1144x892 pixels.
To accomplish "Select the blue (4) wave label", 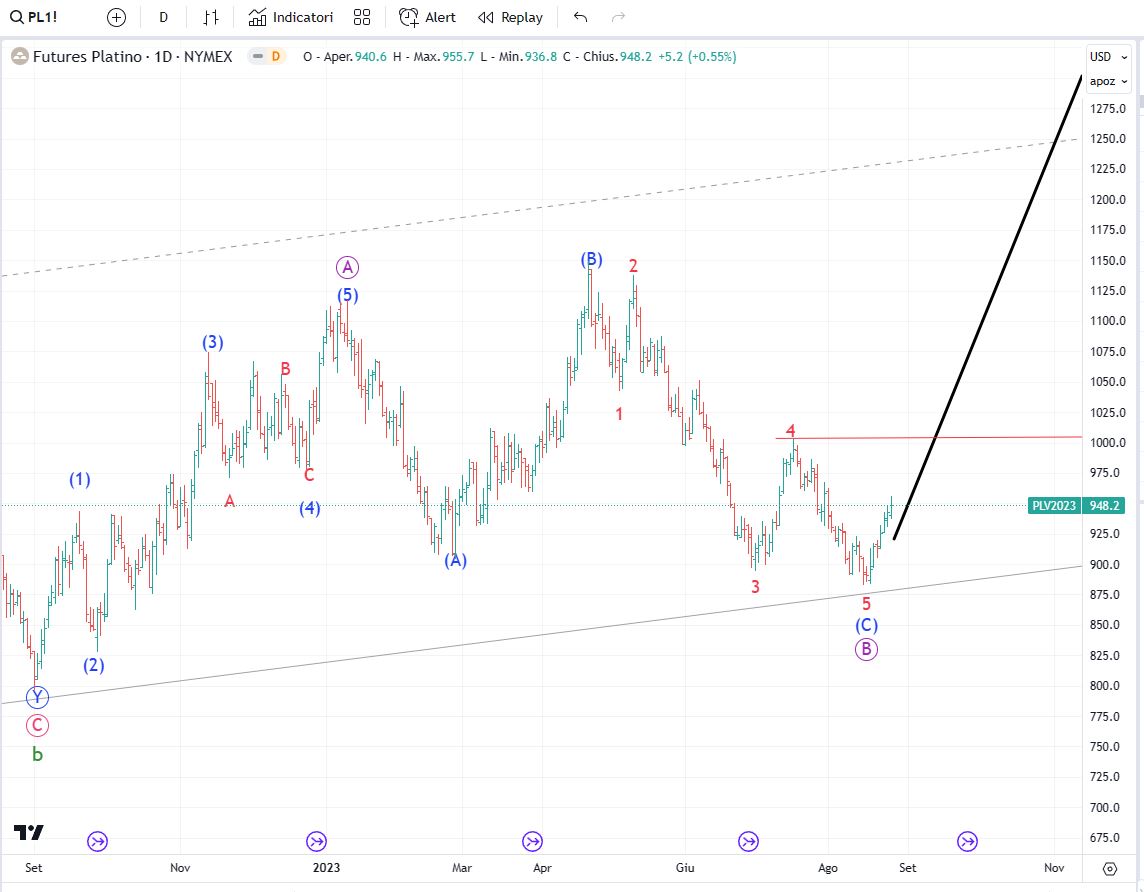I will (310, 508).
